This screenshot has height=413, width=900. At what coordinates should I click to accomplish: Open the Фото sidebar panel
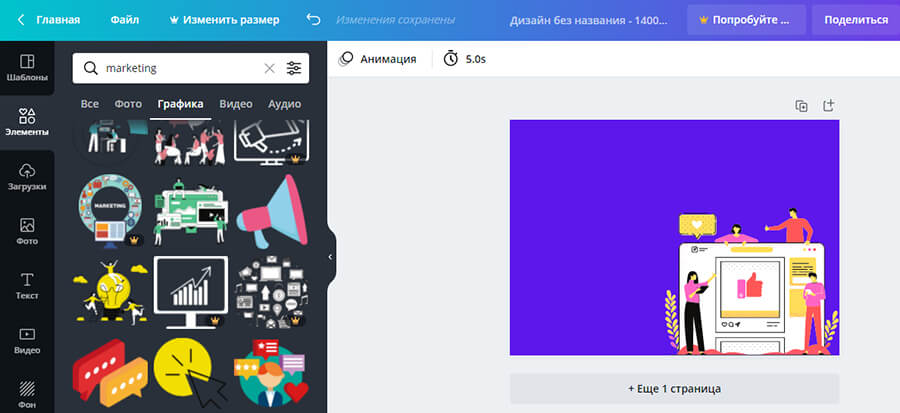pyautogui.click(x=27, y=231)
